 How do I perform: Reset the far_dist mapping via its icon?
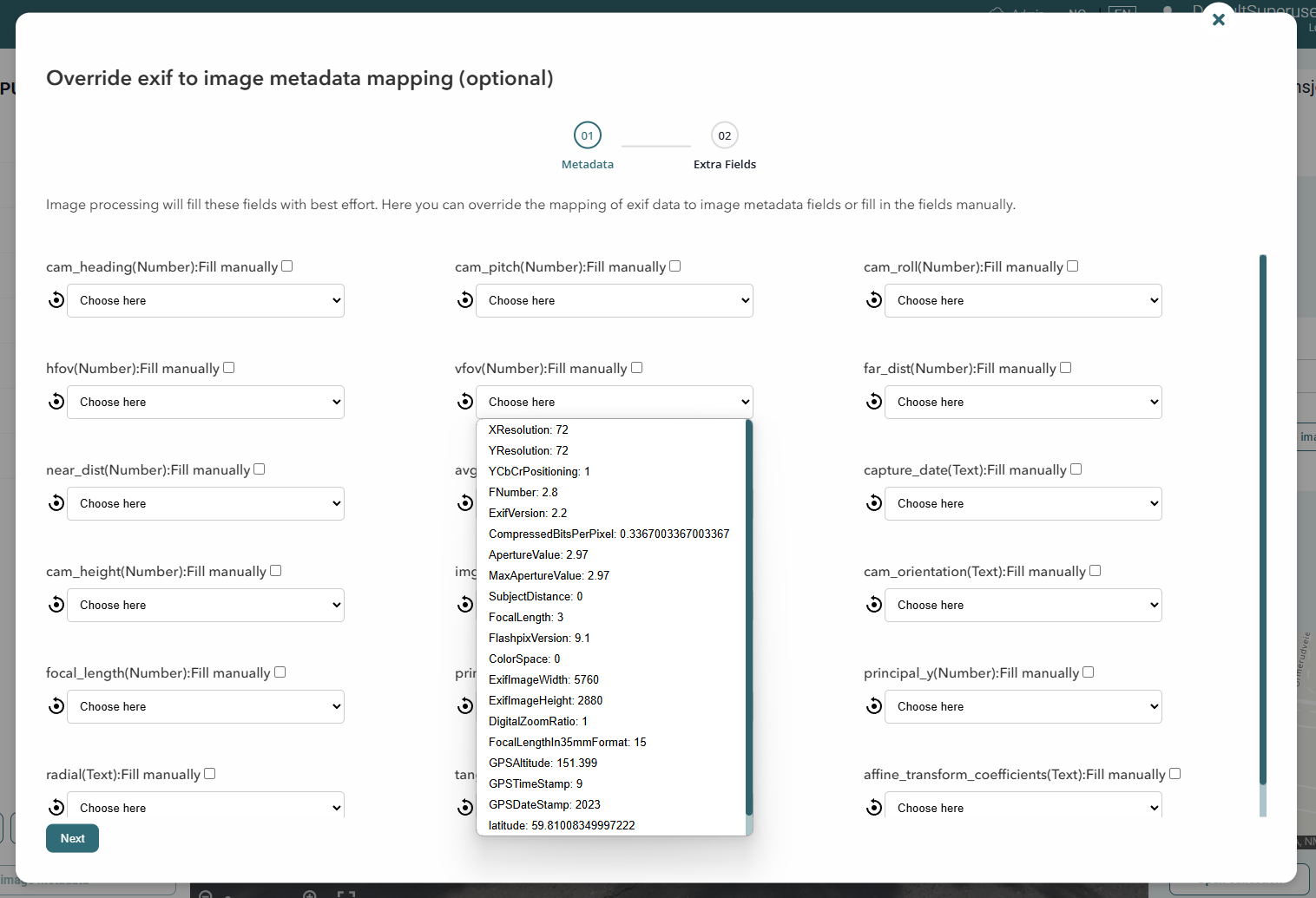coord(874,402)
